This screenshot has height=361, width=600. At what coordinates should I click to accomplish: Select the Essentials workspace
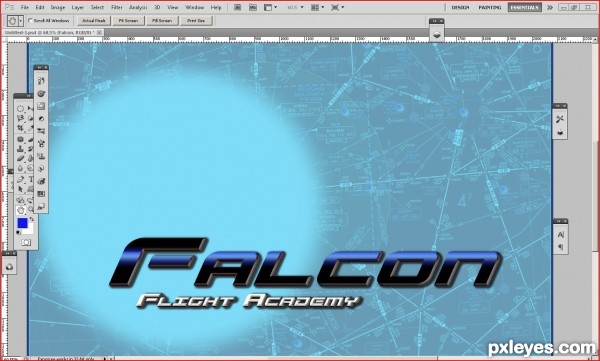point(524,7)
